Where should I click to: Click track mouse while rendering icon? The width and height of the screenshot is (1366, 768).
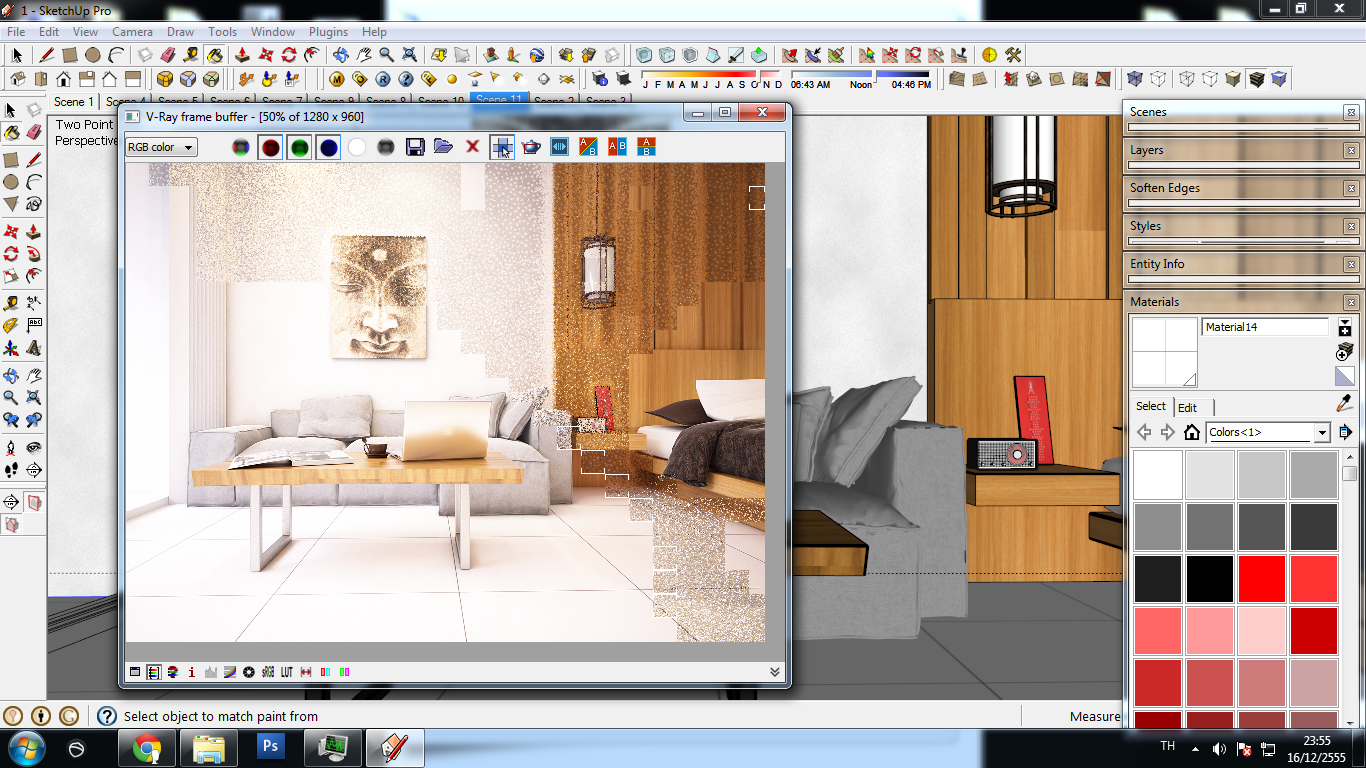(x=502, y=147)
